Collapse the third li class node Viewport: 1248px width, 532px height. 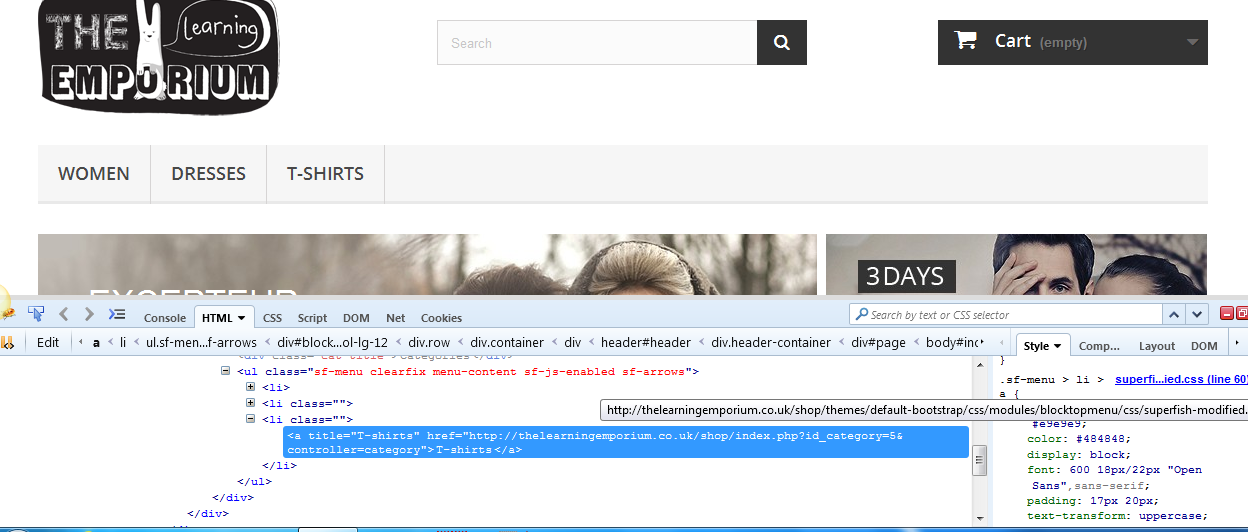click(250, 419)
